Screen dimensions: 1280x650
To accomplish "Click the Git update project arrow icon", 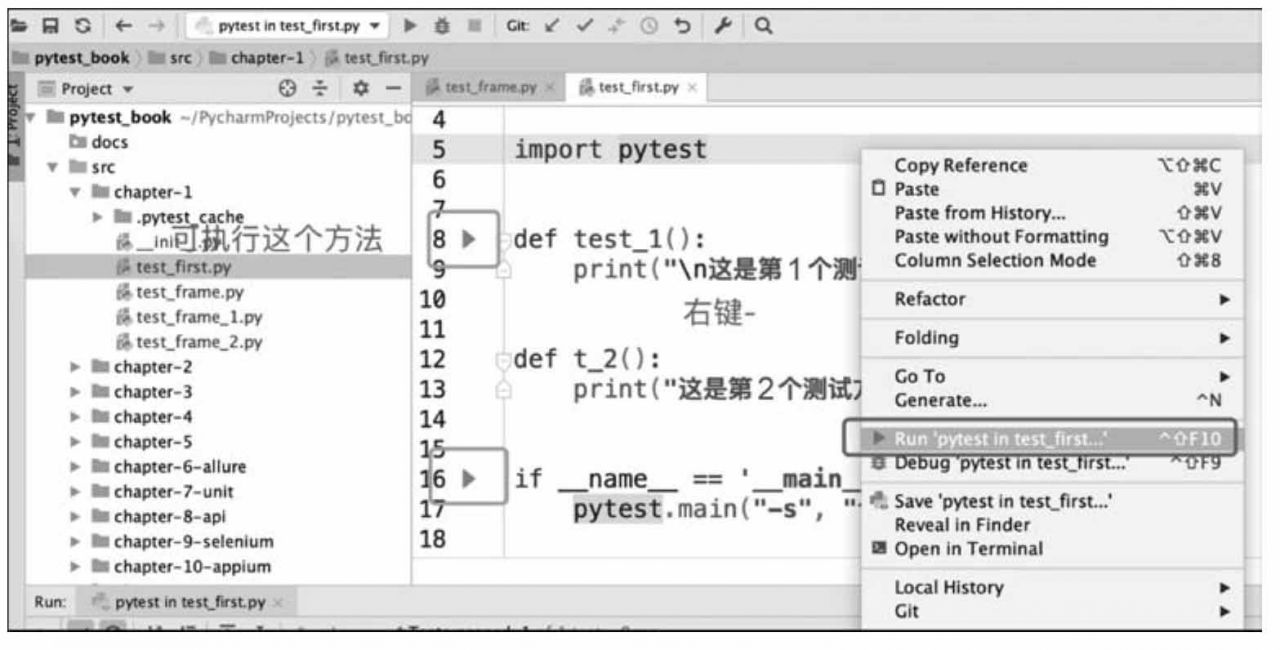I will coord(553,28).
